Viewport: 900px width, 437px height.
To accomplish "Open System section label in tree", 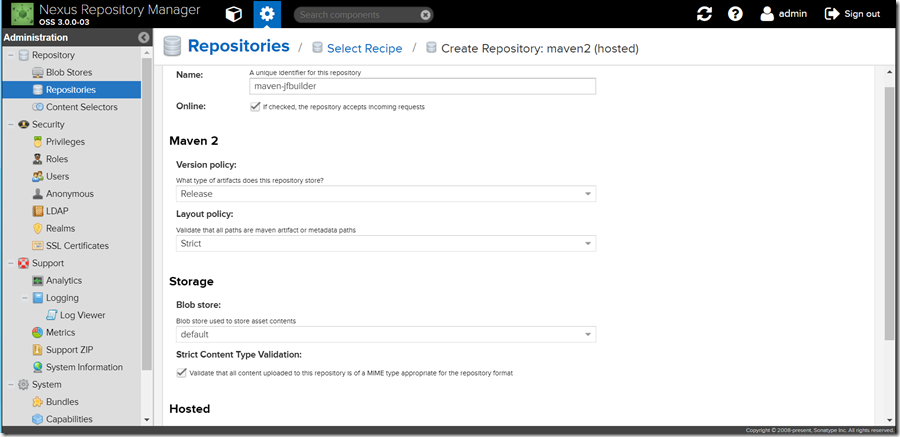I will [46, 384].
